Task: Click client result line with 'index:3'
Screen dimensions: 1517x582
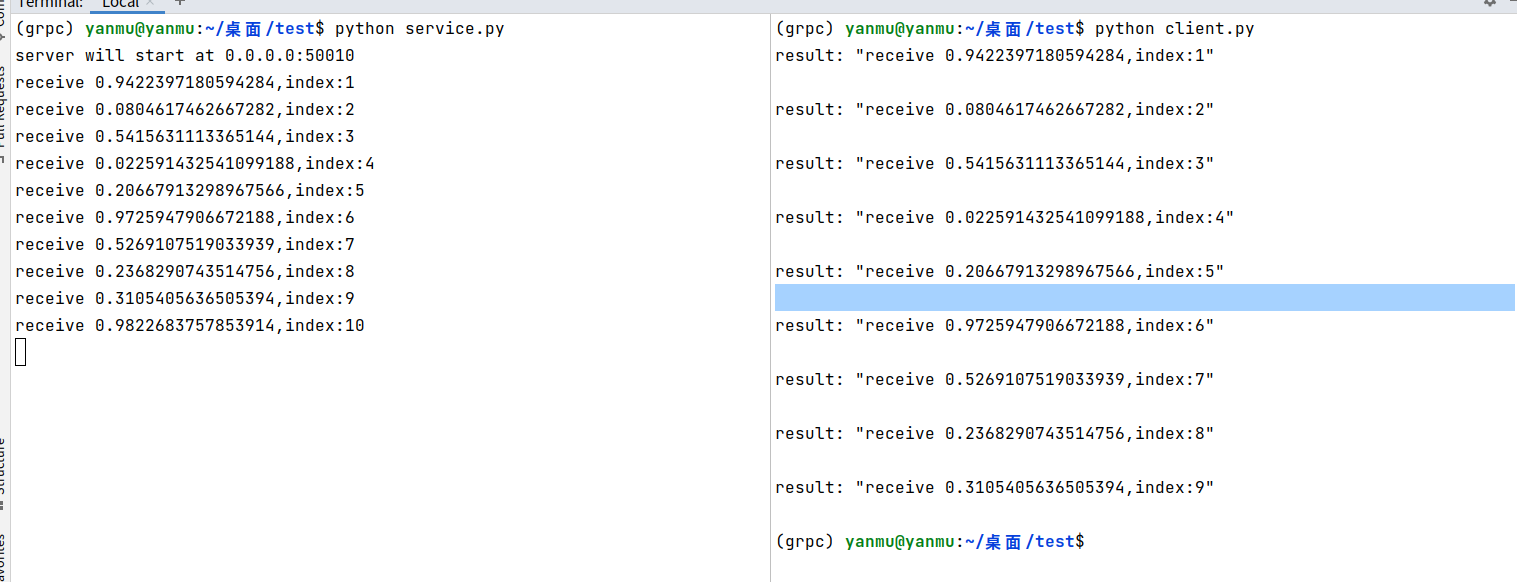Action: 995,164
